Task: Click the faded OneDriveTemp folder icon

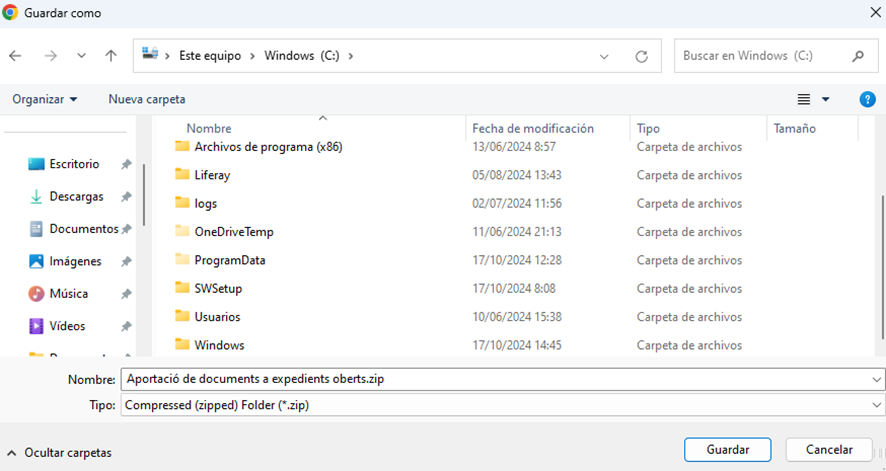Action: [x=182, y=231]
